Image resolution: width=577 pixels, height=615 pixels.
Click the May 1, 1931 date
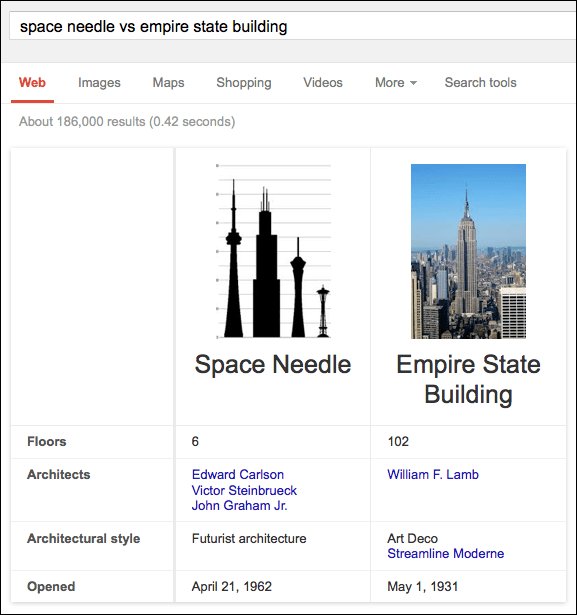422,587
